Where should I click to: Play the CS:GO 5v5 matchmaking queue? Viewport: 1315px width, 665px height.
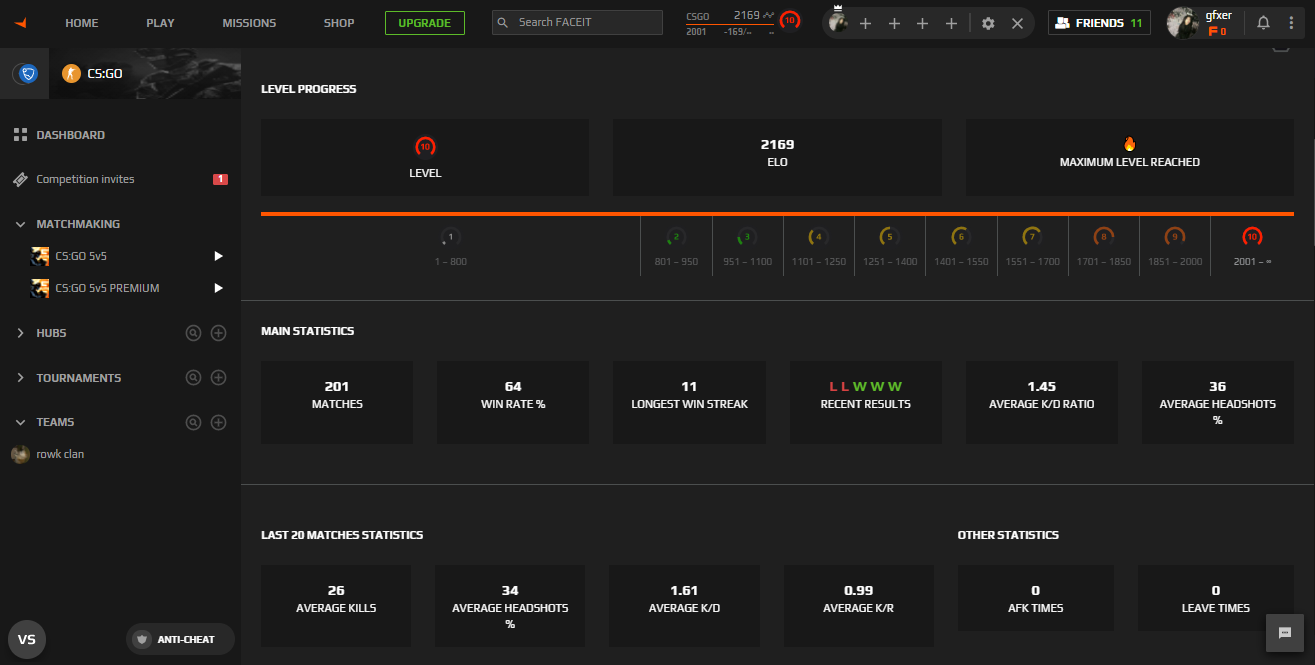point(218,256)
